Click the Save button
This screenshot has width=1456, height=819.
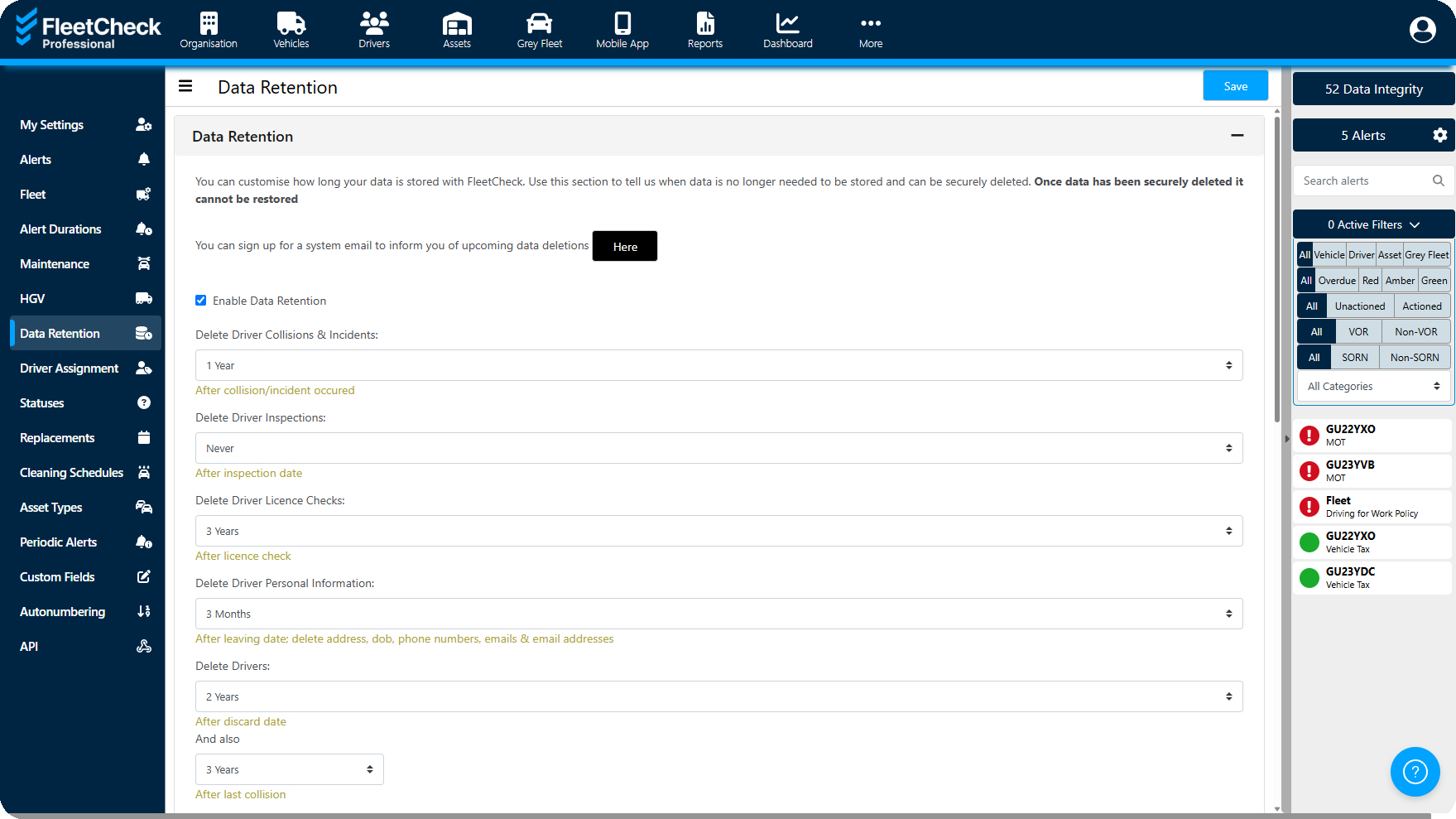click(x=1235, y=86)
